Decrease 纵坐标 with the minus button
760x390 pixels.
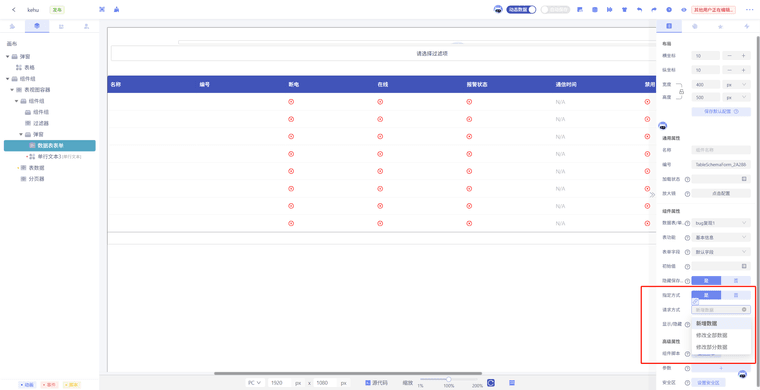click(729, 70)
